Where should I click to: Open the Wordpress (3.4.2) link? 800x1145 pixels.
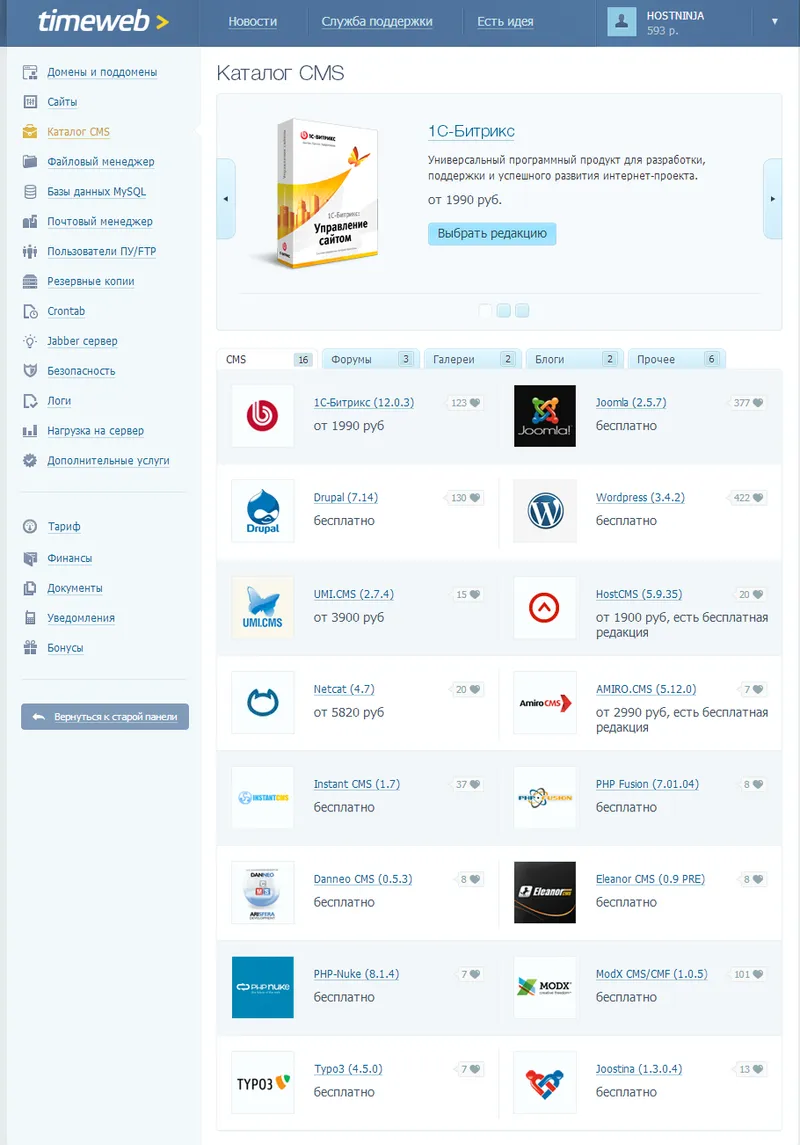click(640, 497)
